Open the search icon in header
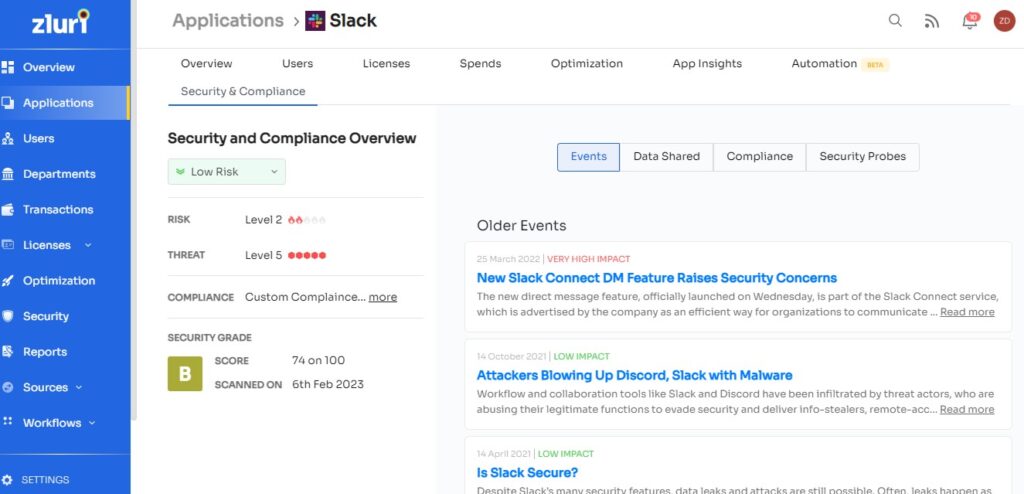1024x494 pixels. point(895,21)
